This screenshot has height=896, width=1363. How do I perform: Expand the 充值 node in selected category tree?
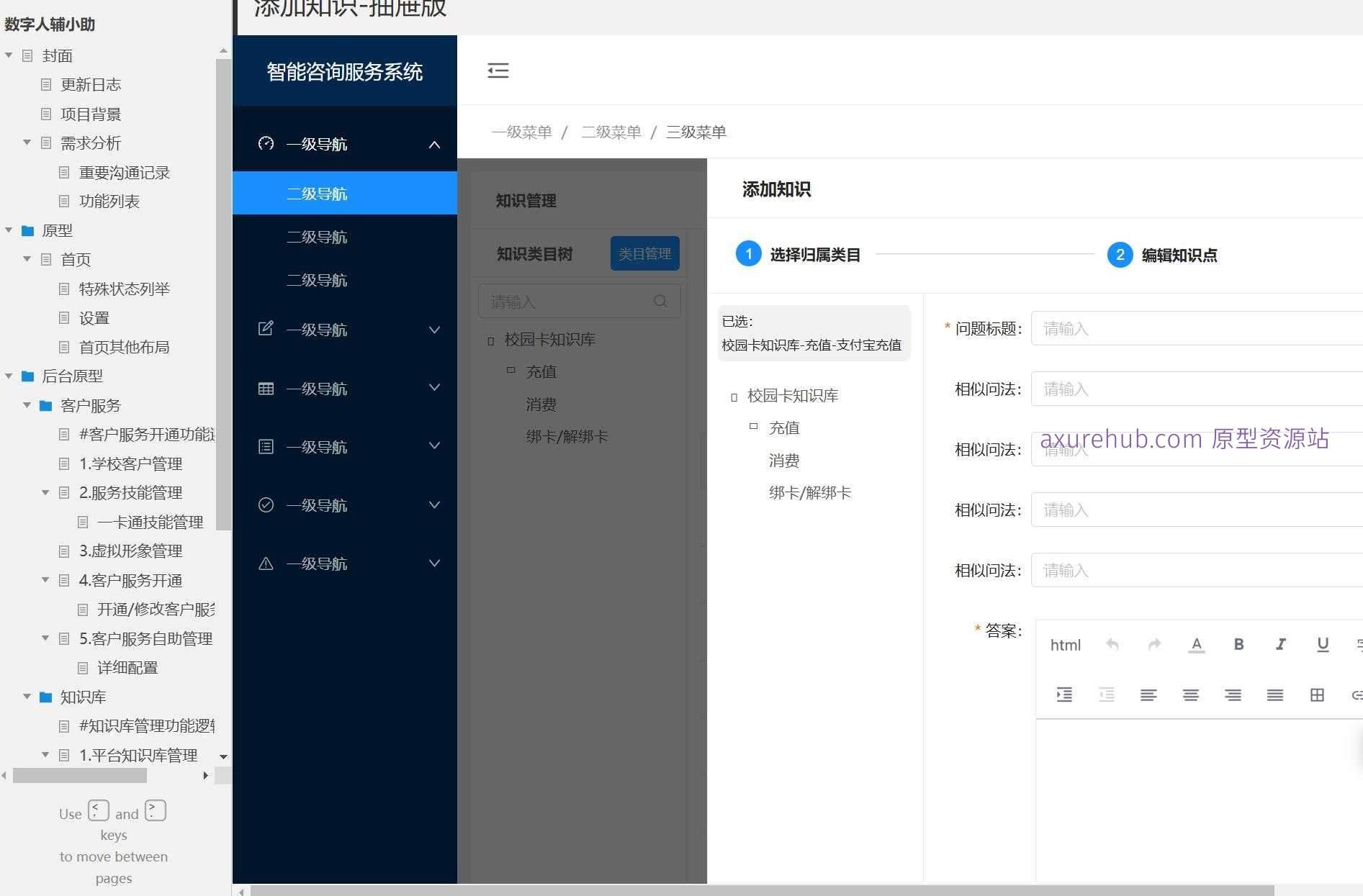pyautogui.click(x=752, y=427)
